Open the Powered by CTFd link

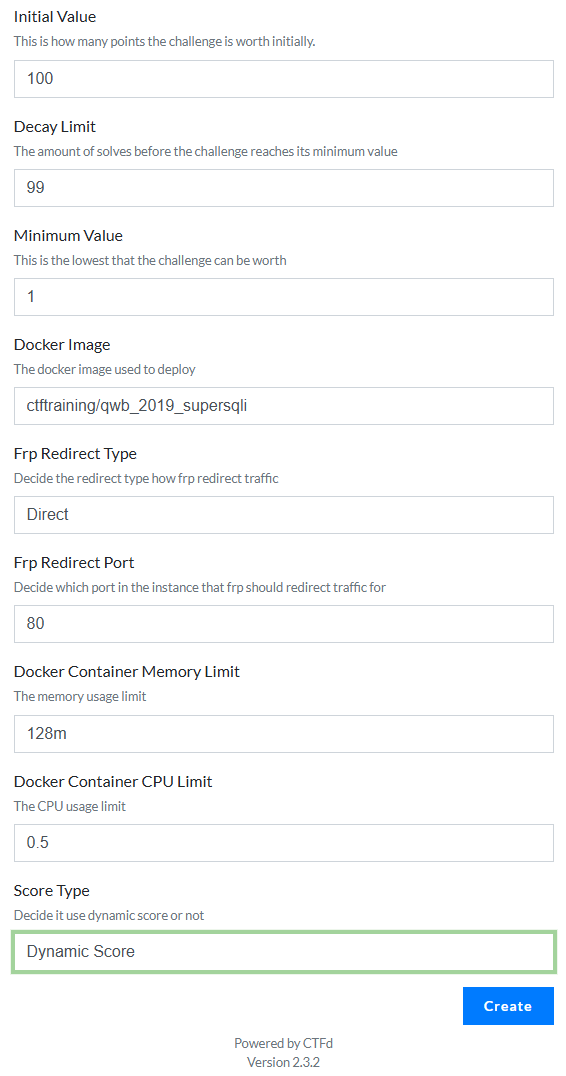click(x=283, y=1044)
